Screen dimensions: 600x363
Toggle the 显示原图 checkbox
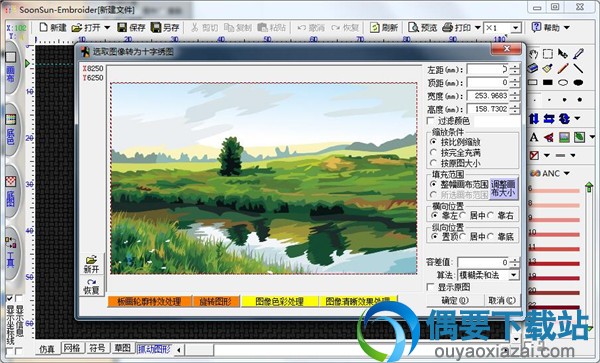pyautogui.click(x=431, y=287)
